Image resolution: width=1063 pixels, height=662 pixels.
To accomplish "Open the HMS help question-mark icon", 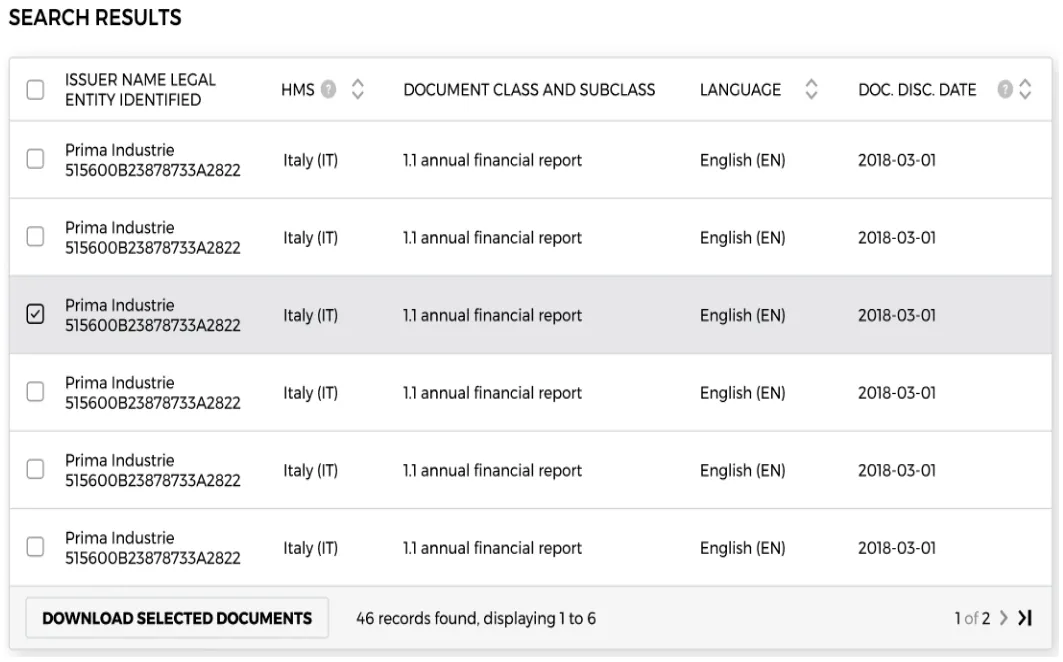I will point(328,89).
